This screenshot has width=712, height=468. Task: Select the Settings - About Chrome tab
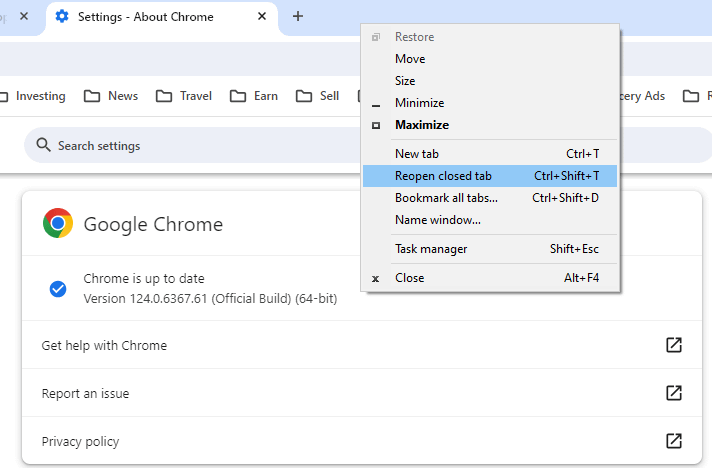point(162,17)
